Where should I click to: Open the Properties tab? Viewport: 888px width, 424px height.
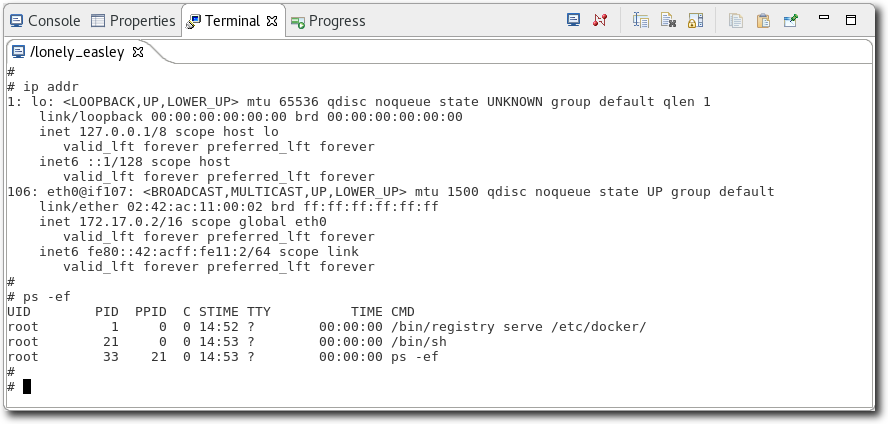tap(133, 21)
